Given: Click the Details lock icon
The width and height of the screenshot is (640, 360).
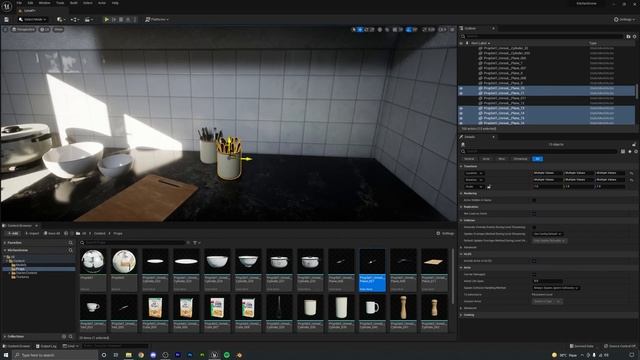Looking at the screenshot, I should coord(634,144).
